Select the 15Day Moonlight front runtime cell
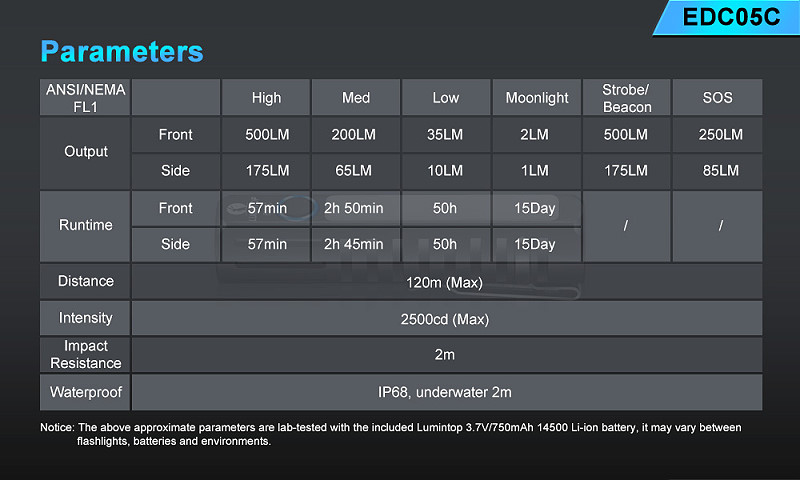 pos(537,208)
